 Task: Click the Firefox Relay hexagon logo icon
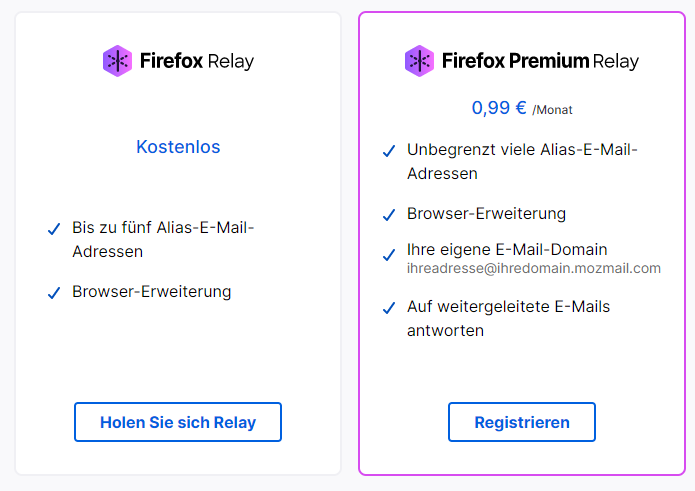coord(117,61)
